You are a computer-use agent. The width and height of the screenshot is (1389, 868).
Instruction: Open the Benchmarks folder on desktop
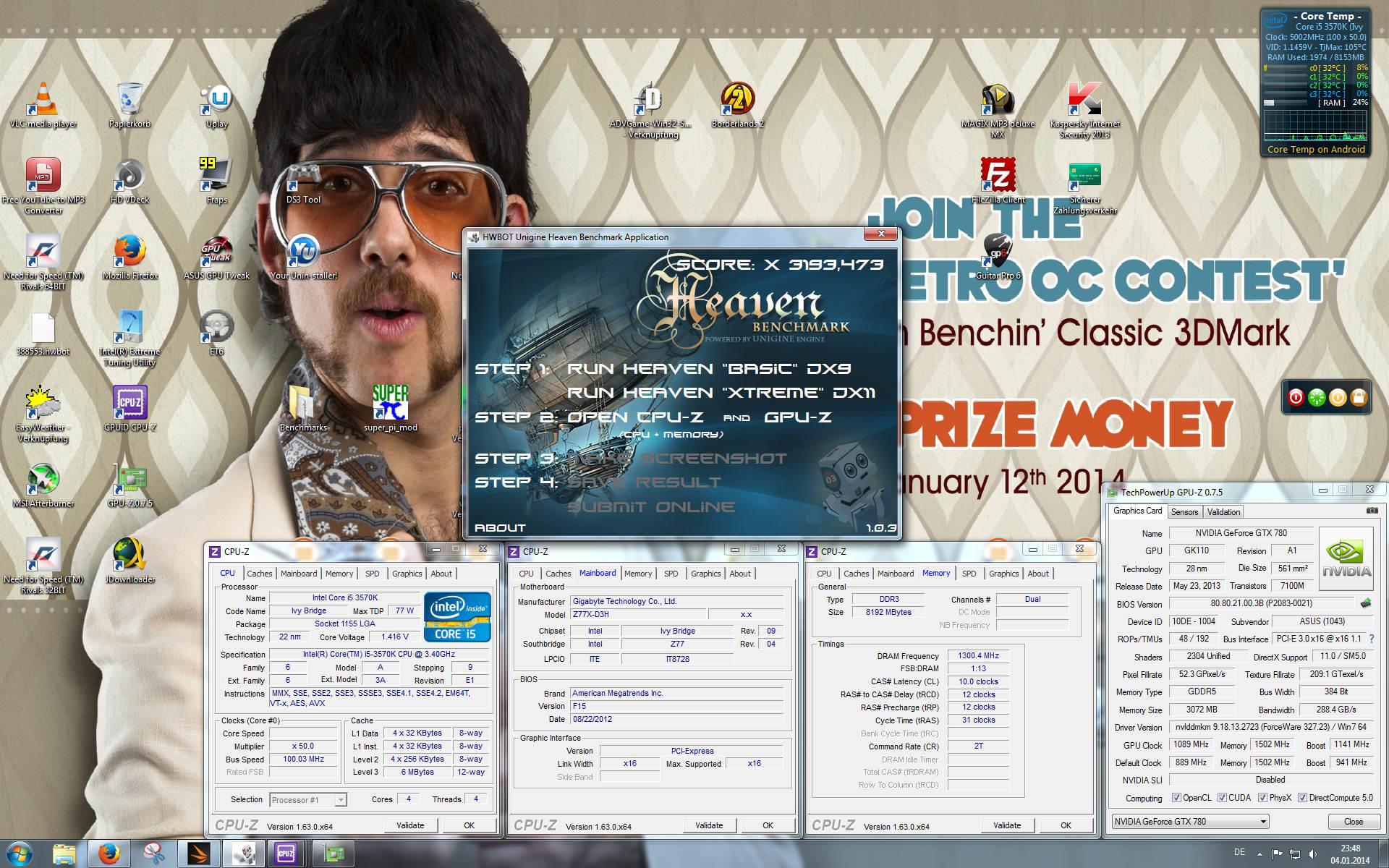(304, 409)
